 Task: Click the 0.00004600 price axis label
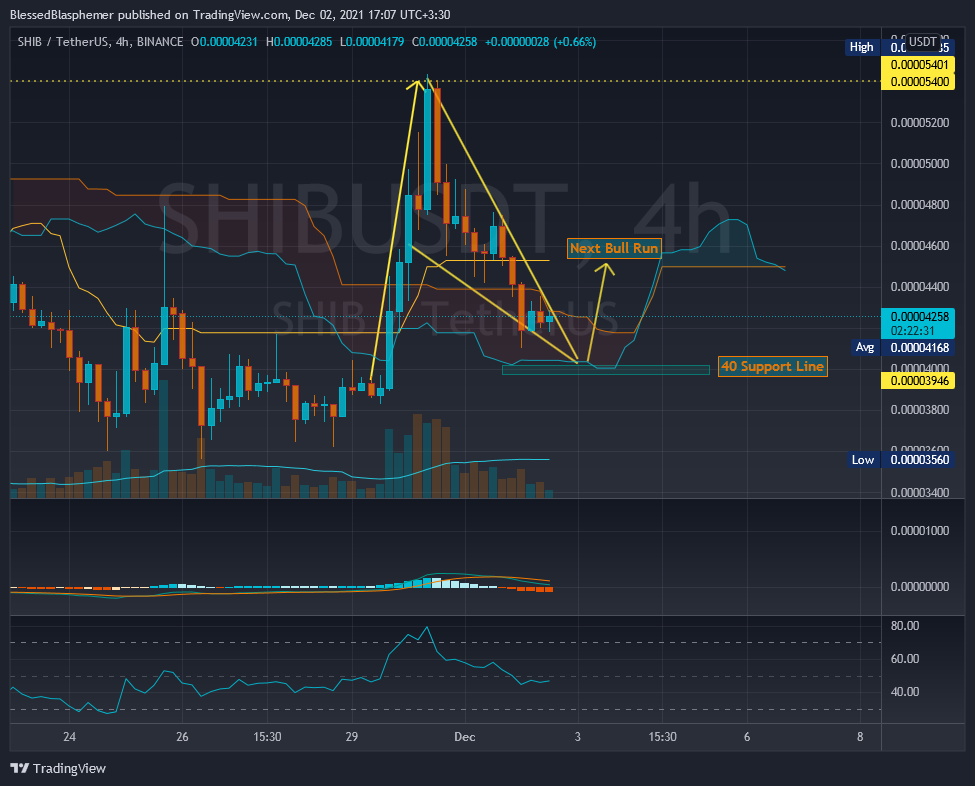(x=920, y=246)
